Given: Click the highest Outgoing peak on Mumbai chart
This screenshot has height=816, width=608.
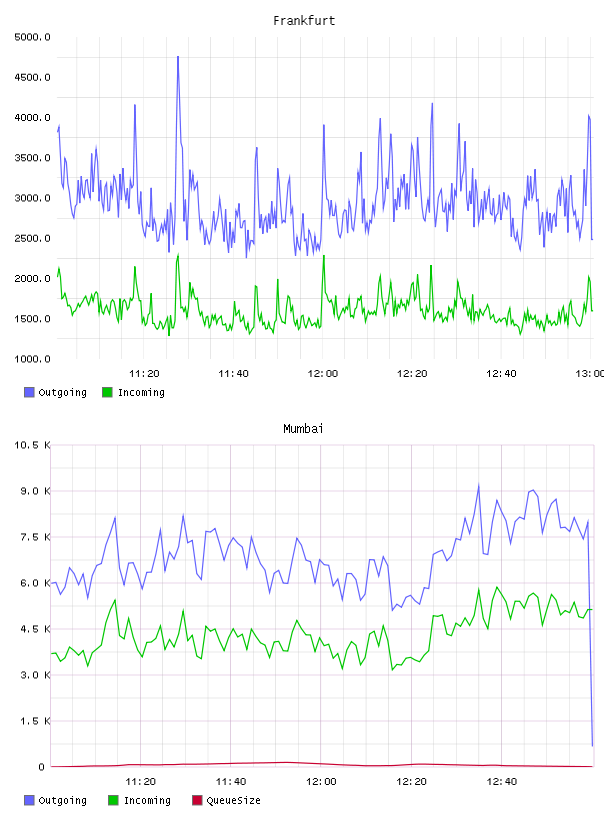Looking at the screenshot, I should pos(478,485).
